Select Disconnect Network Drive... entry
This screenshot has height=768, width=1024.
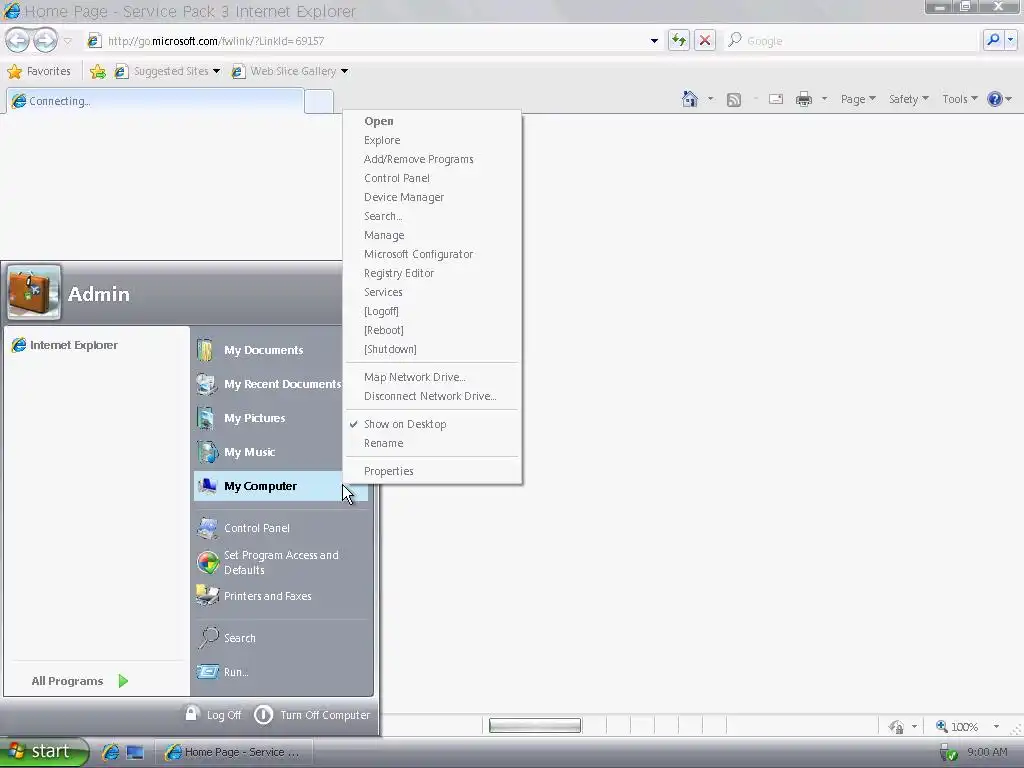click(x=432, y=396)
